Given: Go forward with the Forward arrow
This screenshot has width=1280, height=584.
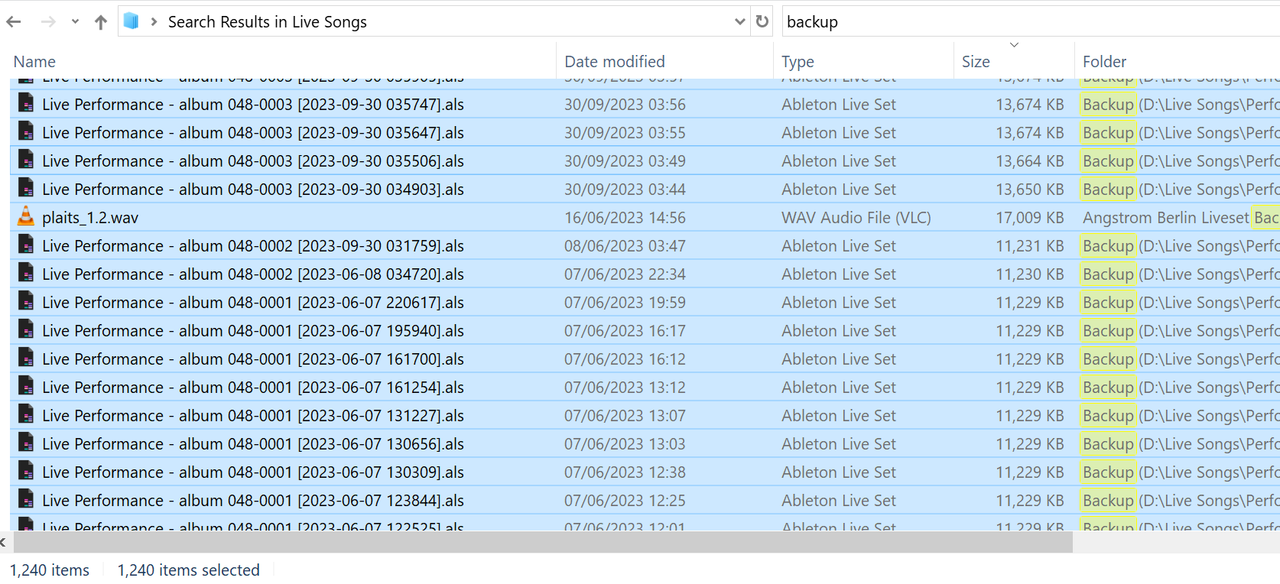Looking at the screenshot, I should point(47,21).
